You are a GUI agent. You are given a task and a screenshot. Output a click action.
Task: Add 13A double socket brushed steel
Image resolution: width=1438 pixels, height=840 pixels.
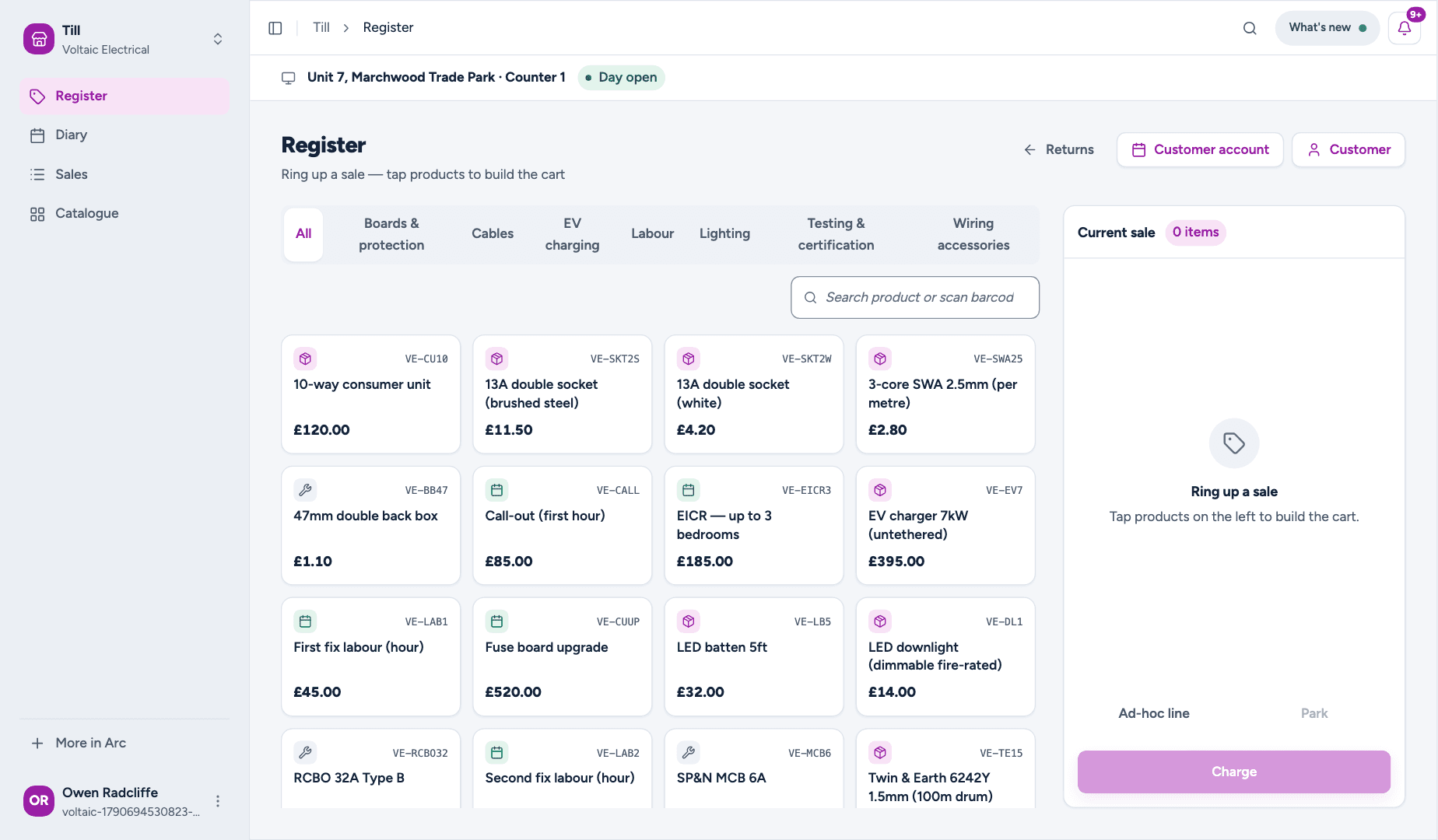(x=562, y=394)
